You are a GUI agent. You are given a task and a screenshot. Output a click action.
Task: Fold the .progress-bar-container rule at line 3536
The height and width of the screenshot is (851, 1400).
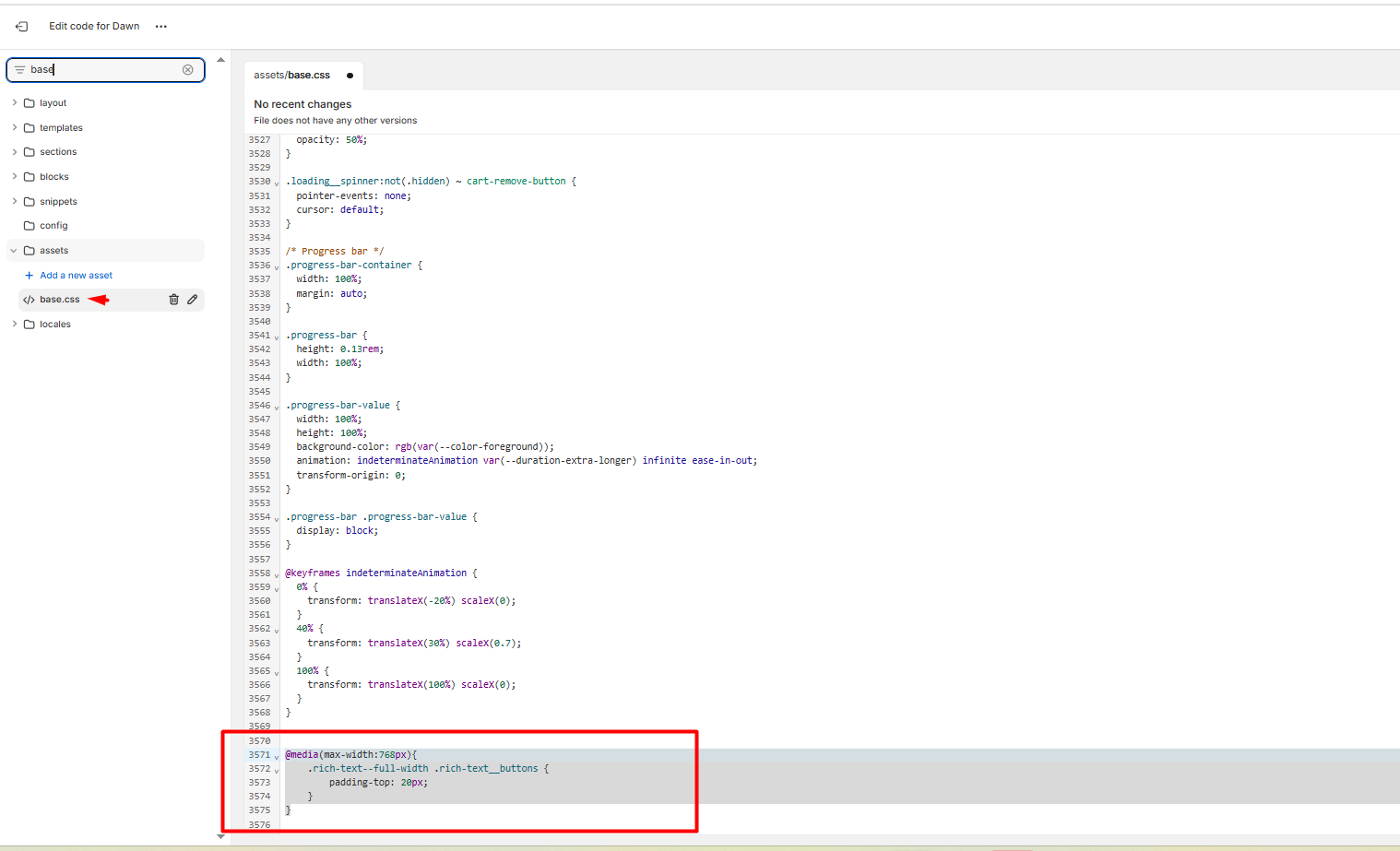(277, 266)
